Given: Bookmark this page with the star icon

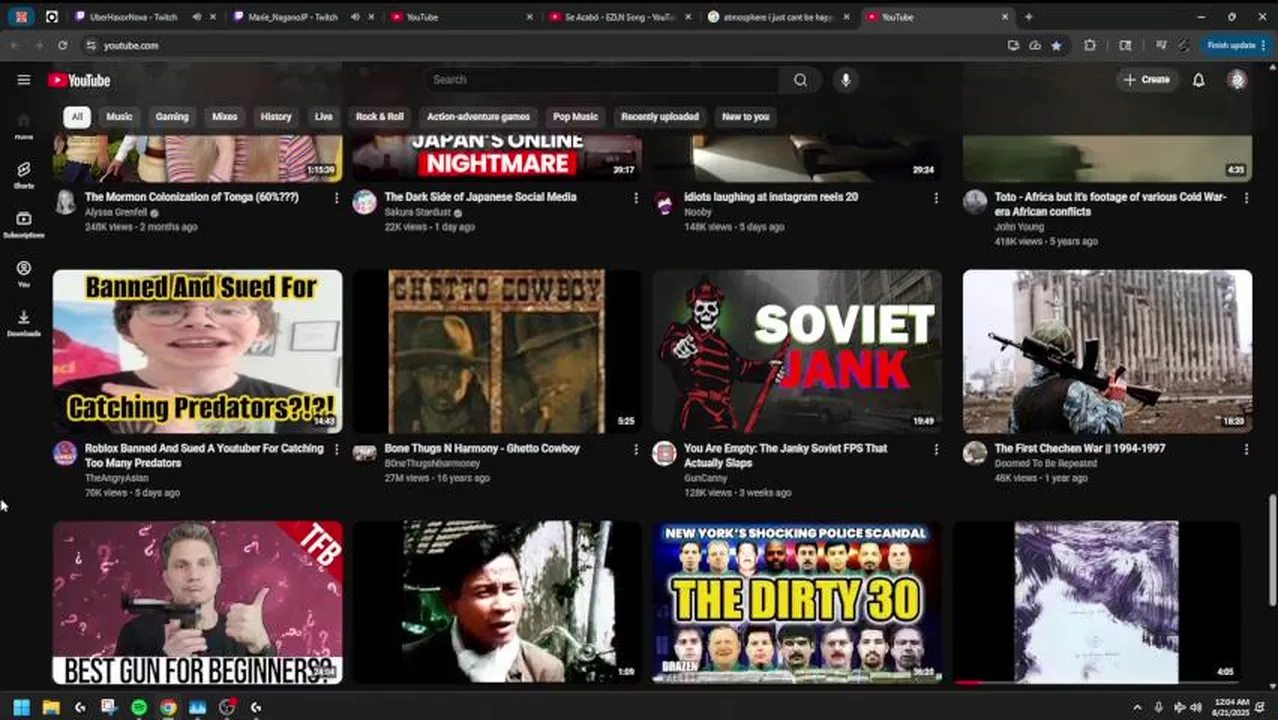Looking at the screenshot, I should (1056, 45).
